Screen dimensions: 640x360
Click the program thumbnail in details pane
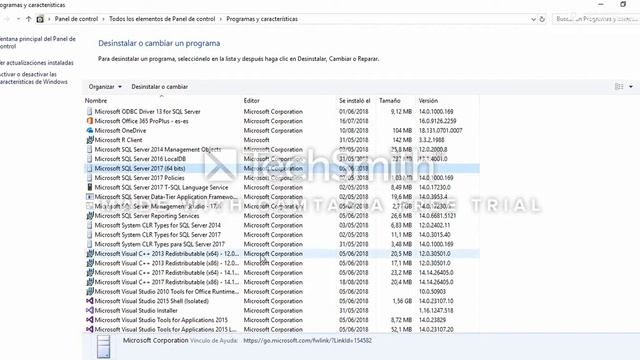pyautogui.click(x=104, y=347)
